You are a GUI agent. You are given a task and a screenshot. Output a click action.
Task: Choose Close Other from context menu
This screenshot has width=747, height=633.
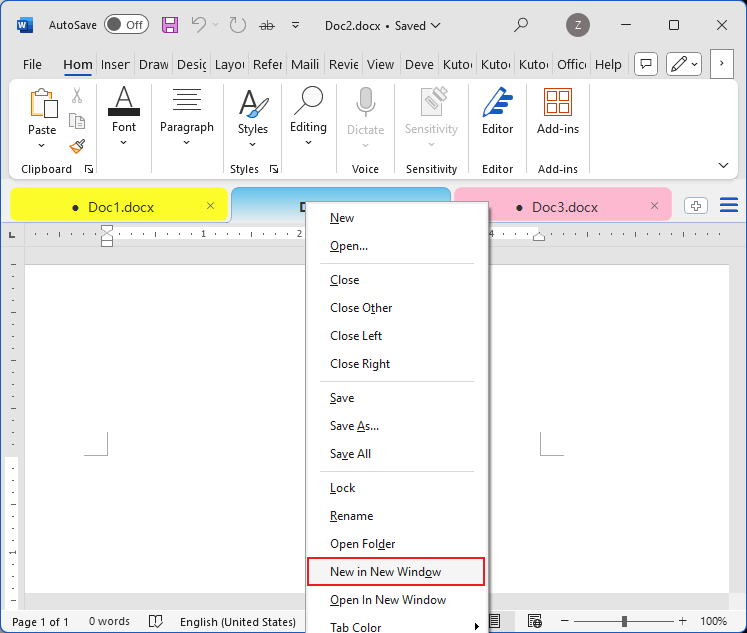click(361, 308)
